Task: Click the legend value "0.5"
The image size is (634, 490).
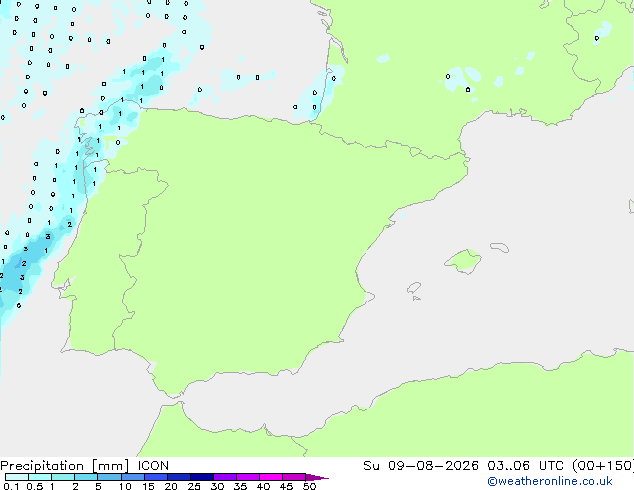Action: point(34,486)
